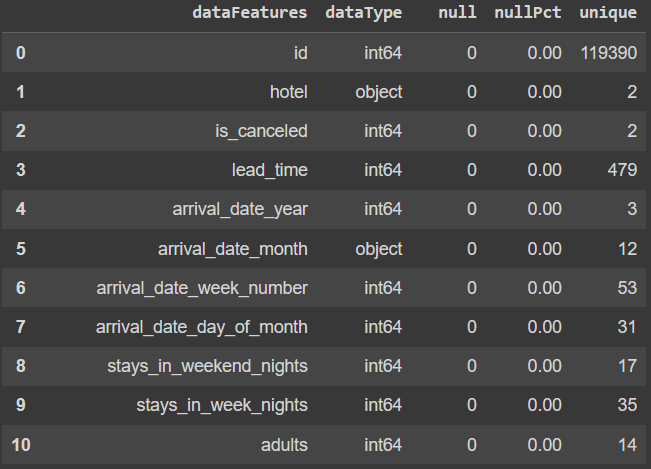Select the unique value 53
The image size is (651, 469).
627,288
